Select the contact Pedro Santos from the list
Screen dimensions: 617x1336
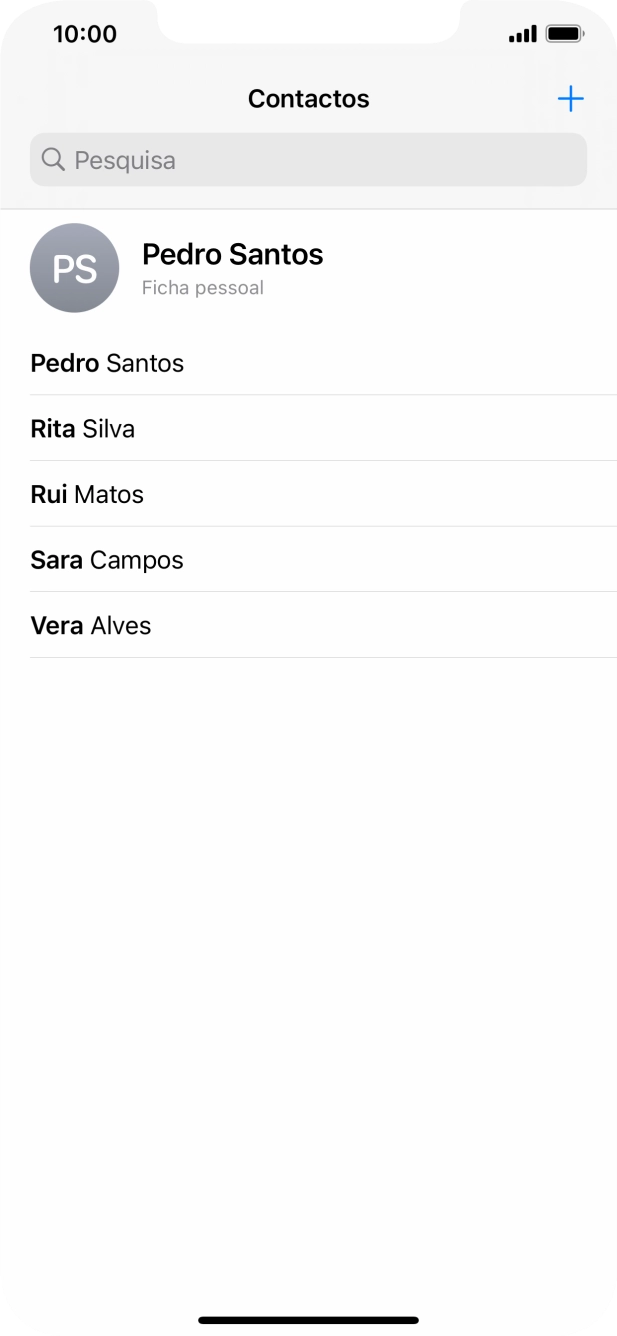tap(107, 363)
